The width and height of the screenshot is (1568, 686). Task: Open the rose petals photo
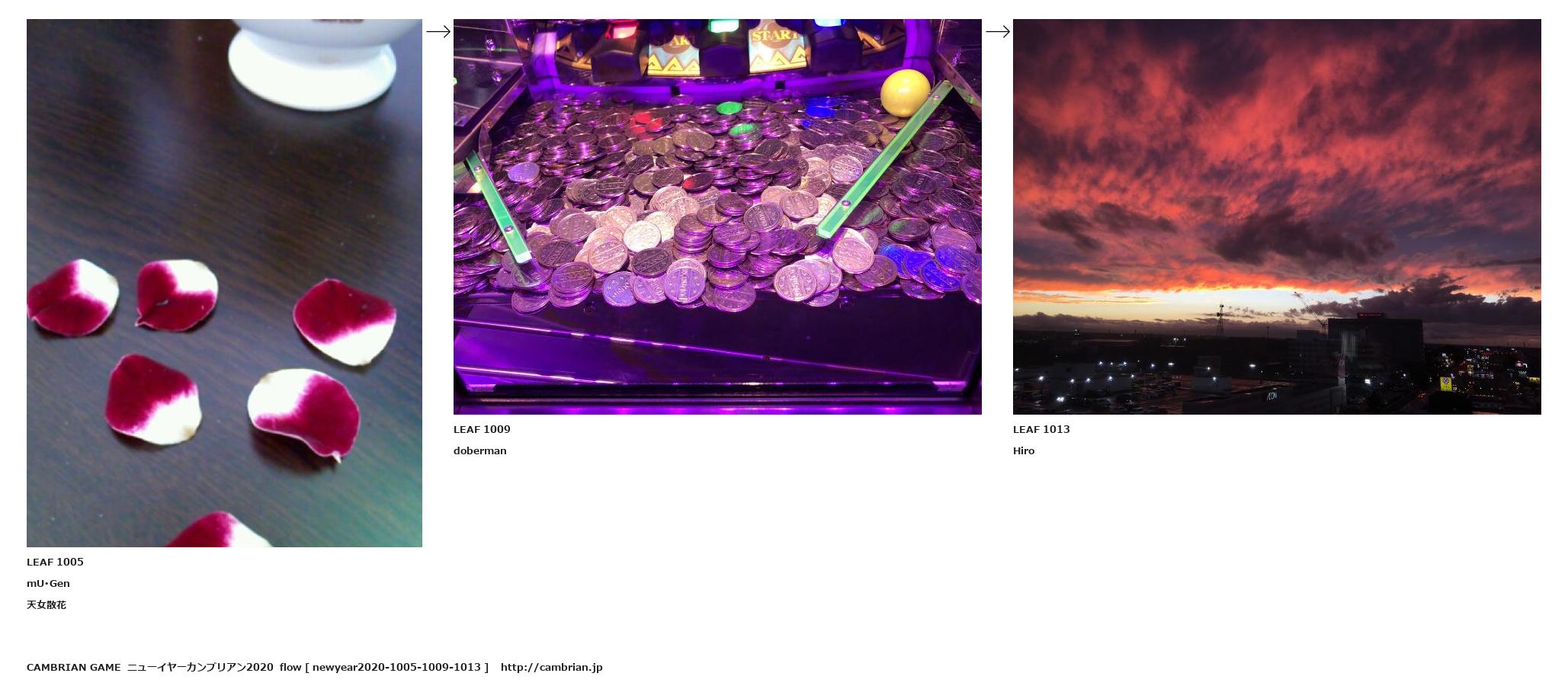coord(224,283)
